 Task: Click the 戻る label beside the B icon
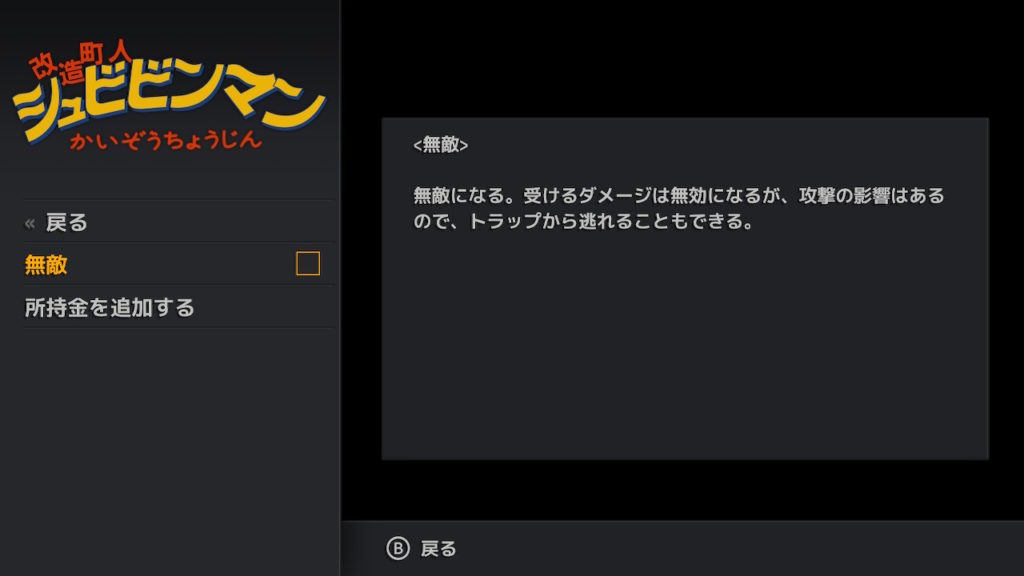(x=438, y=549)
